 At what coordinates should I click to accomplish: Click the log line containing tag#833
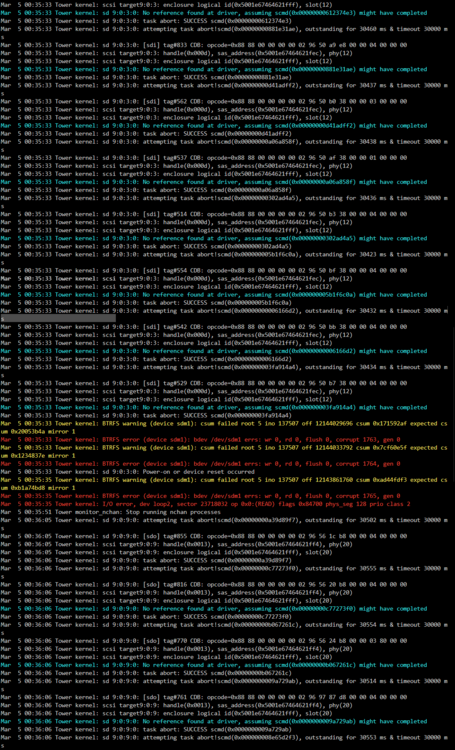[x=204, y=45]
